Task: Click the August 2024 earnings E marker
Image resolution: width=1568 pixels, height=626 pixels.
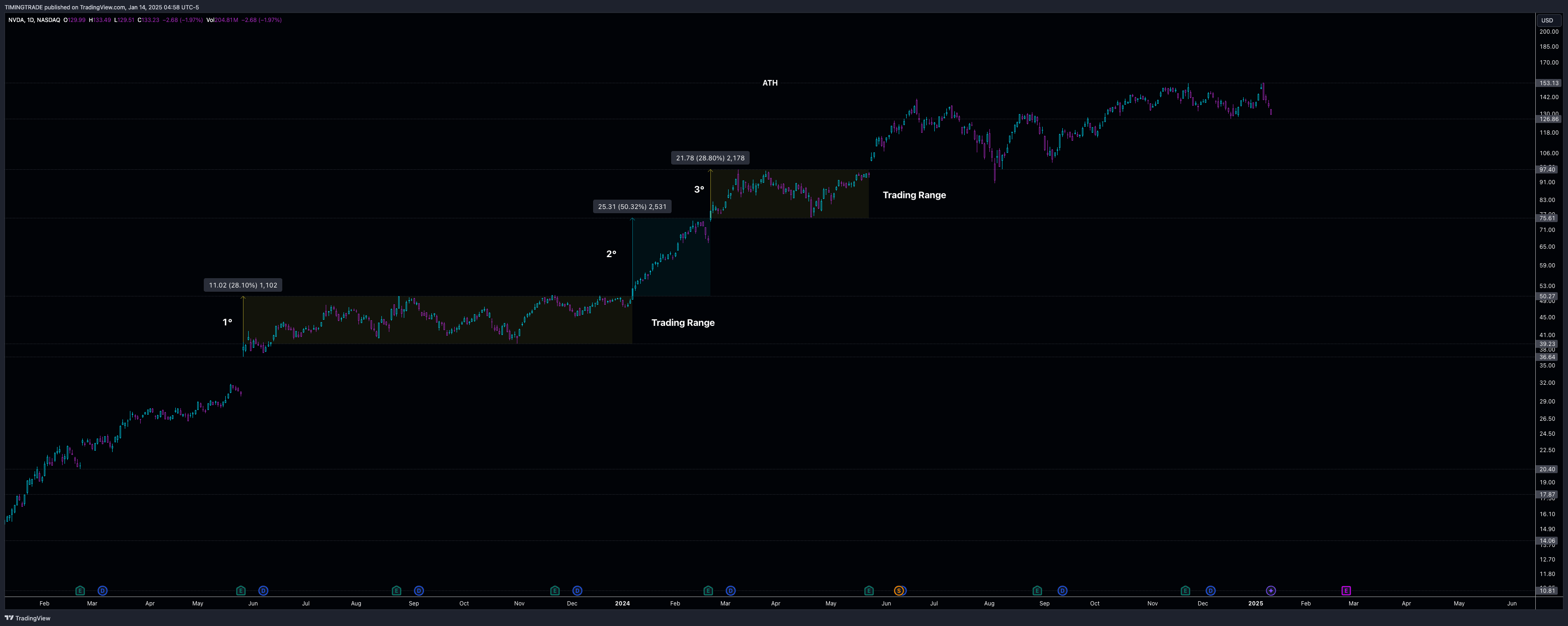Action: pyautogui.click(x=1037, y=590)
